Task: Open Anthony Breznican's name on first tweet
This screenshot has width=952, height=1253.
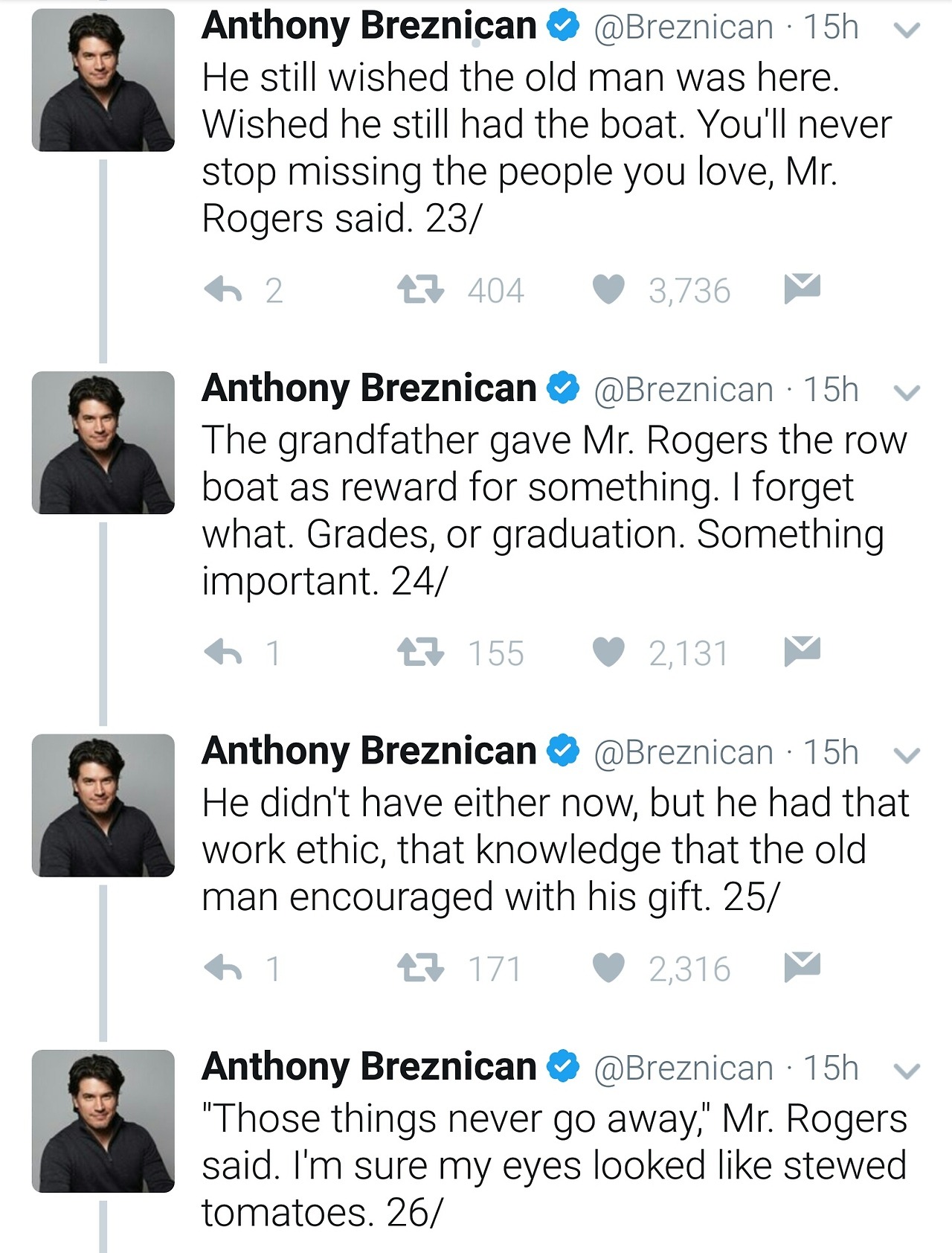Action: point(369,27)
